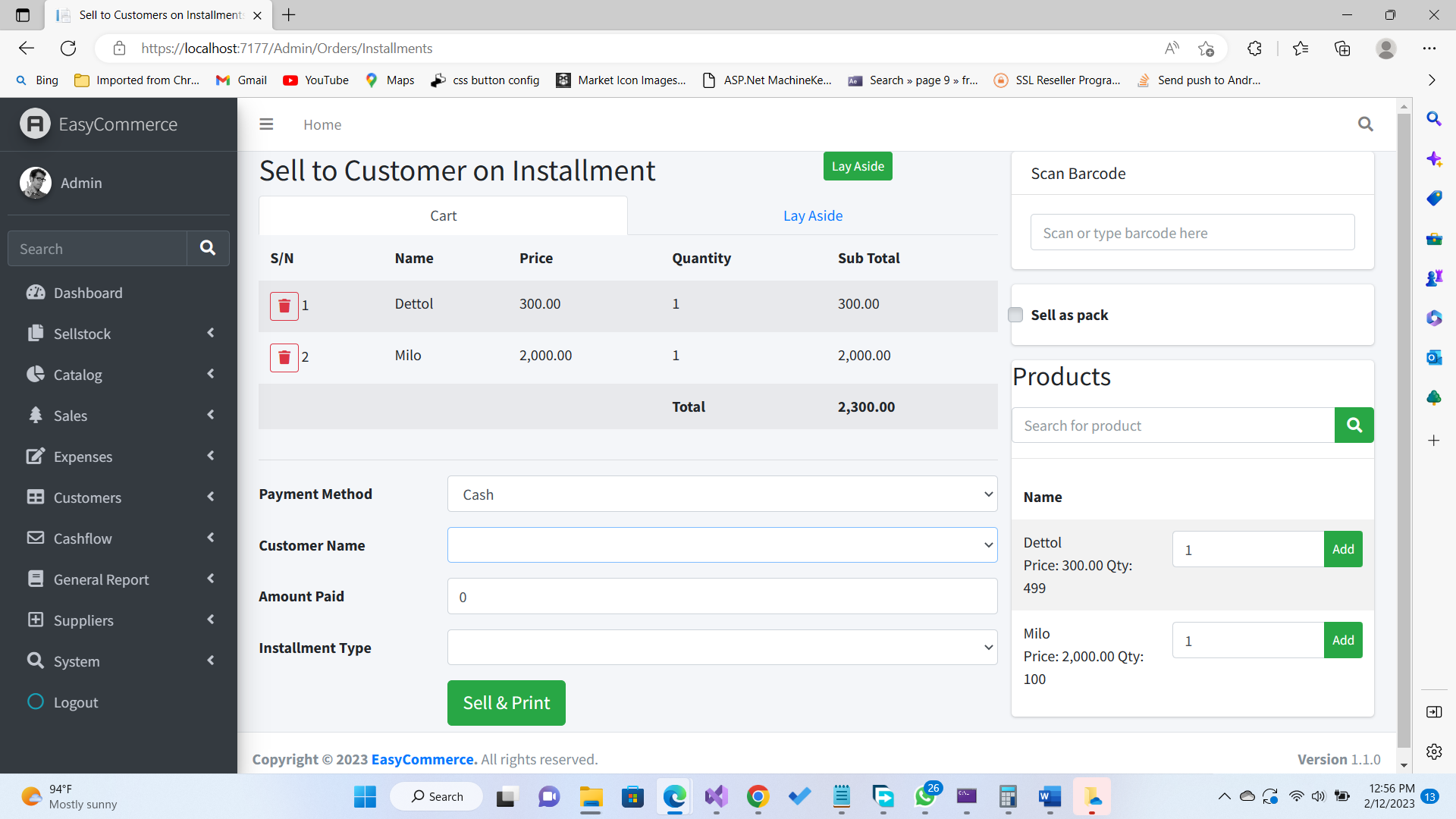Click the hamburger menu toggle icon

point(266,124)
